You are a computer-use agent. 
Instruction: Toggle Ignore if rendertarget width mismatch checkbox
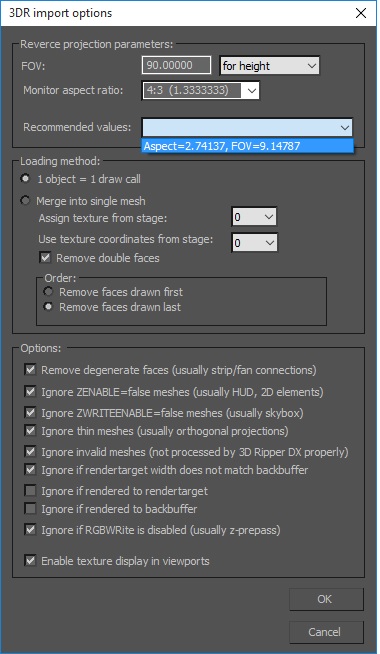[30, 469]
